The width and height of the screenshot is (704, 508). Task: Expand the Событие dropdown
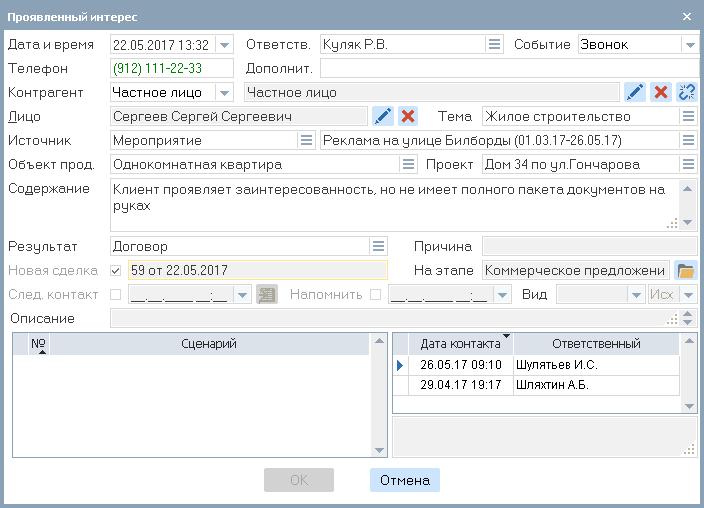(689, 44)
